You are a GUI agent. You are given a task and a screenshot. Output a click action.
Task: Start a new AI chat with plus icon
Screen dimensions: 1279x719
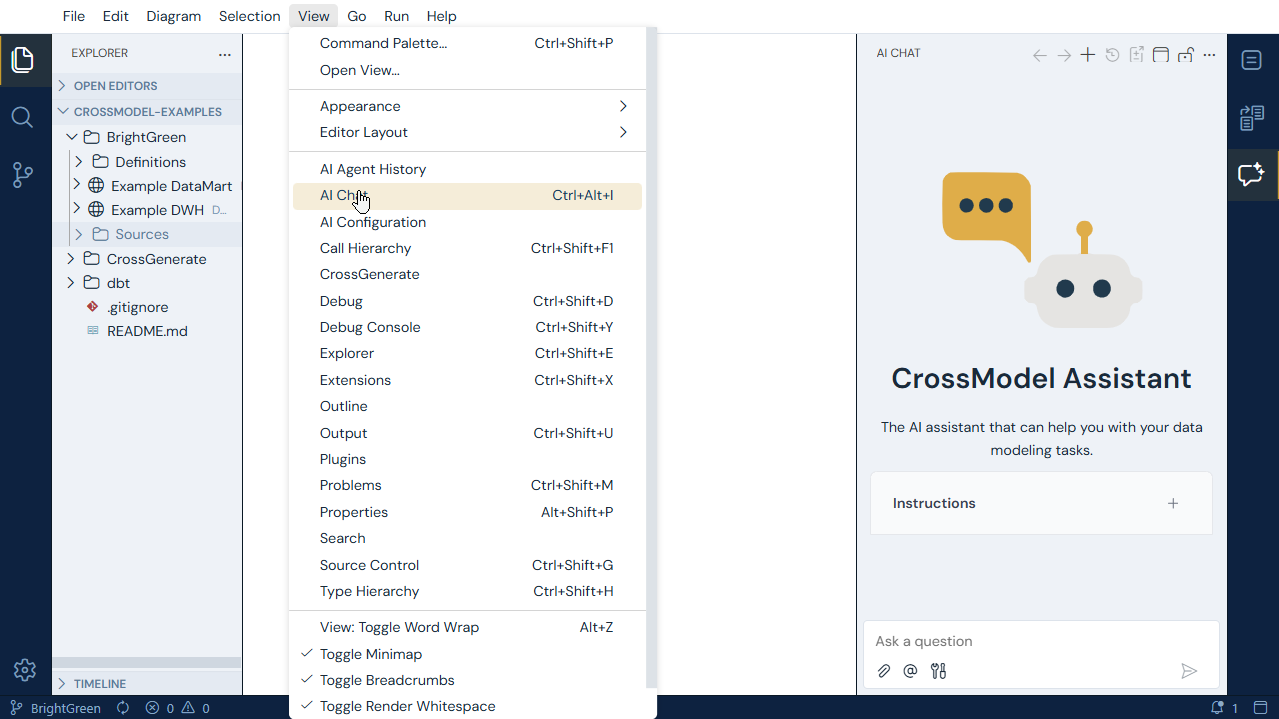[x=1088, y=55]
